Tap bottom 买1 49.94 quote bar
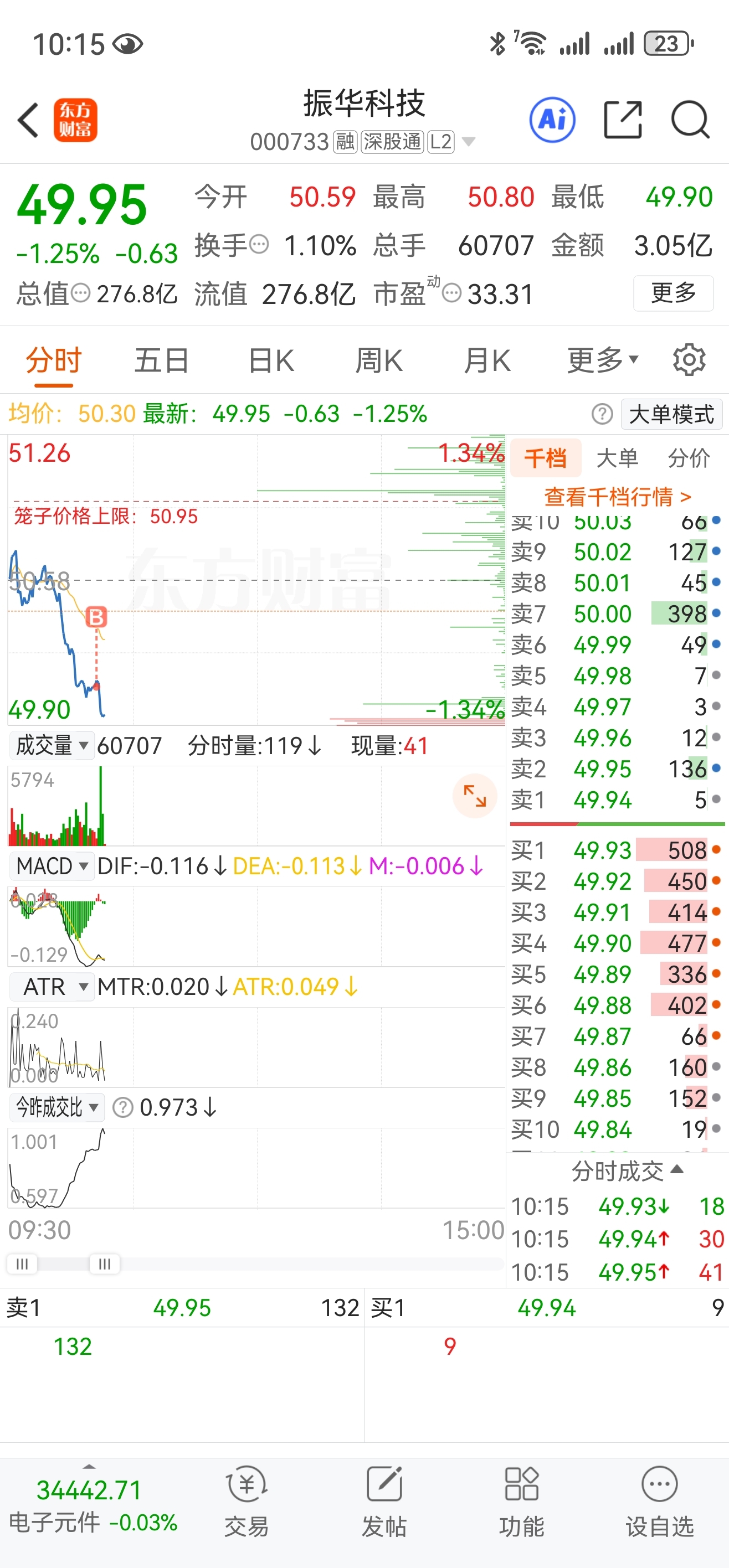Viewport: 729px width, 1568px height. 547,1307
